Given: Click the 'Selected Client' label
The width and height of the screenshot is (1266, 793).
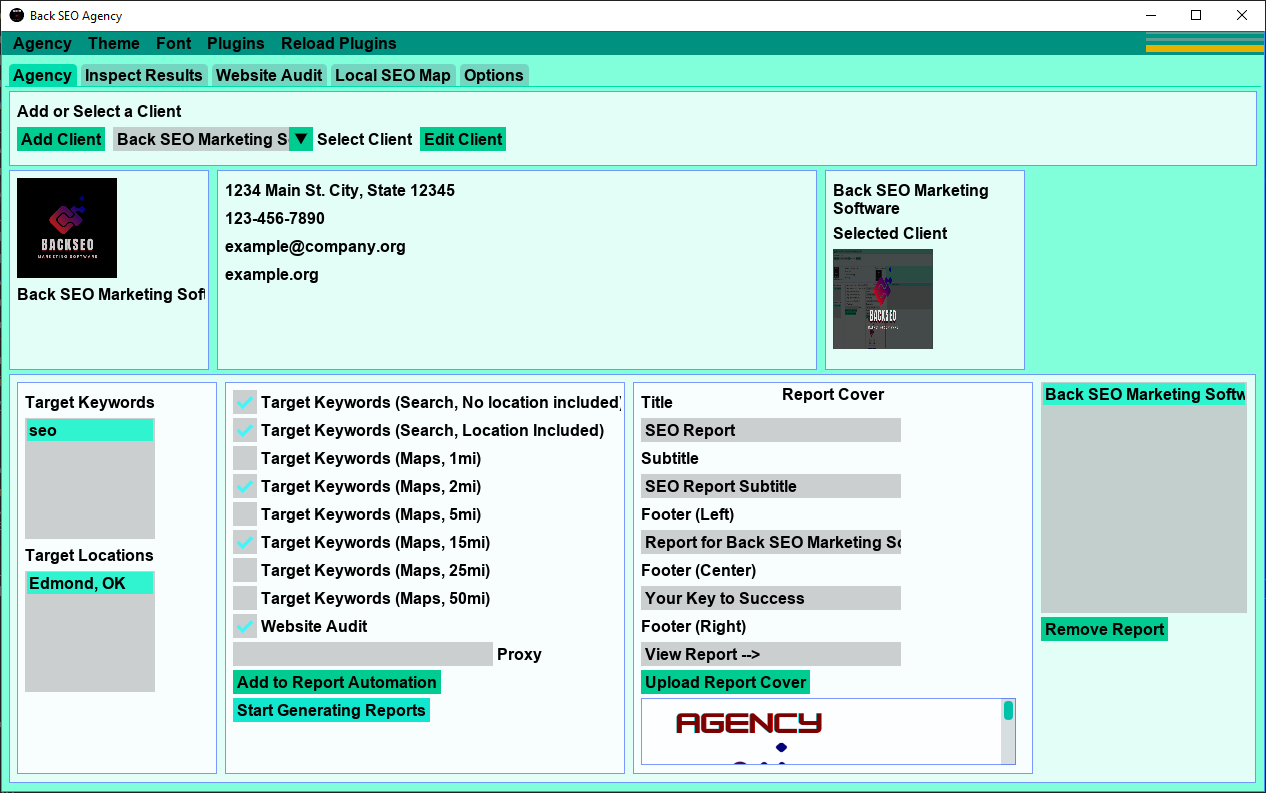Looking at the screenshot, I should (890, 233).
